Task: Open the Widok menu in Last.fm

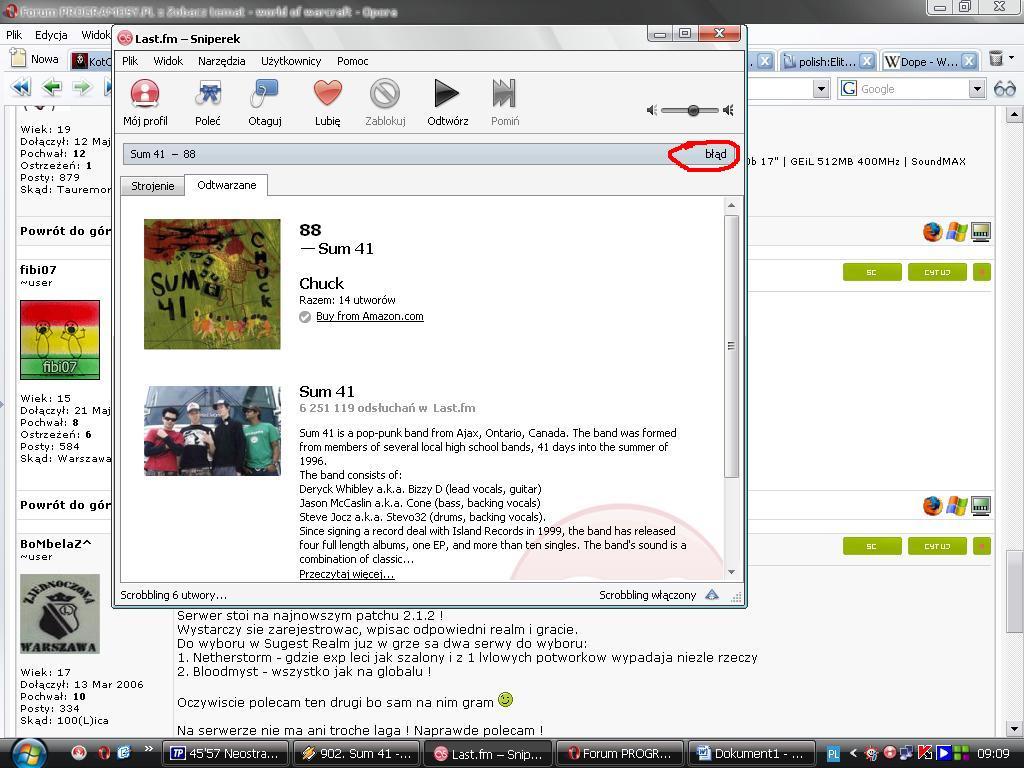Action: click(168, 61)
